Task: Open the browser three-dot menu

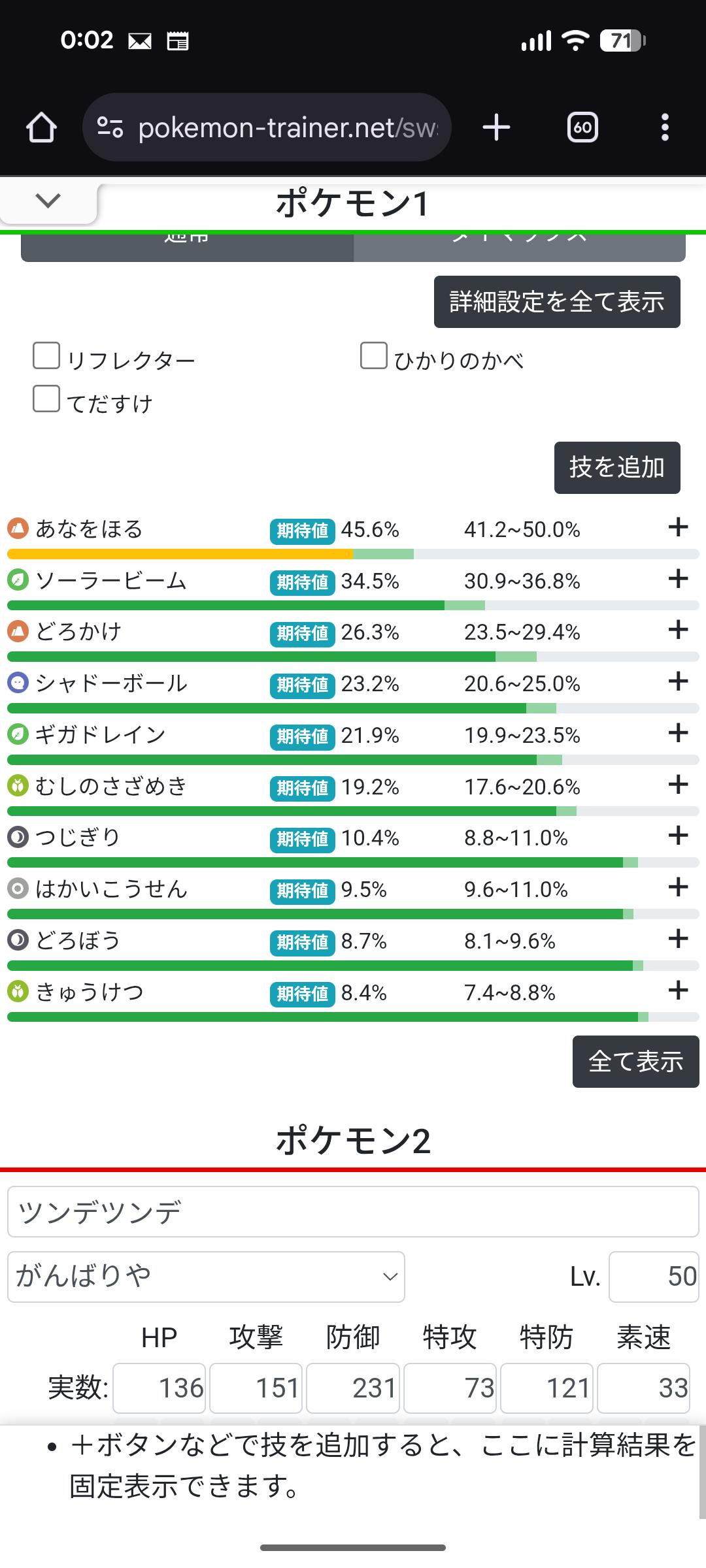Action: pos(665,127)
